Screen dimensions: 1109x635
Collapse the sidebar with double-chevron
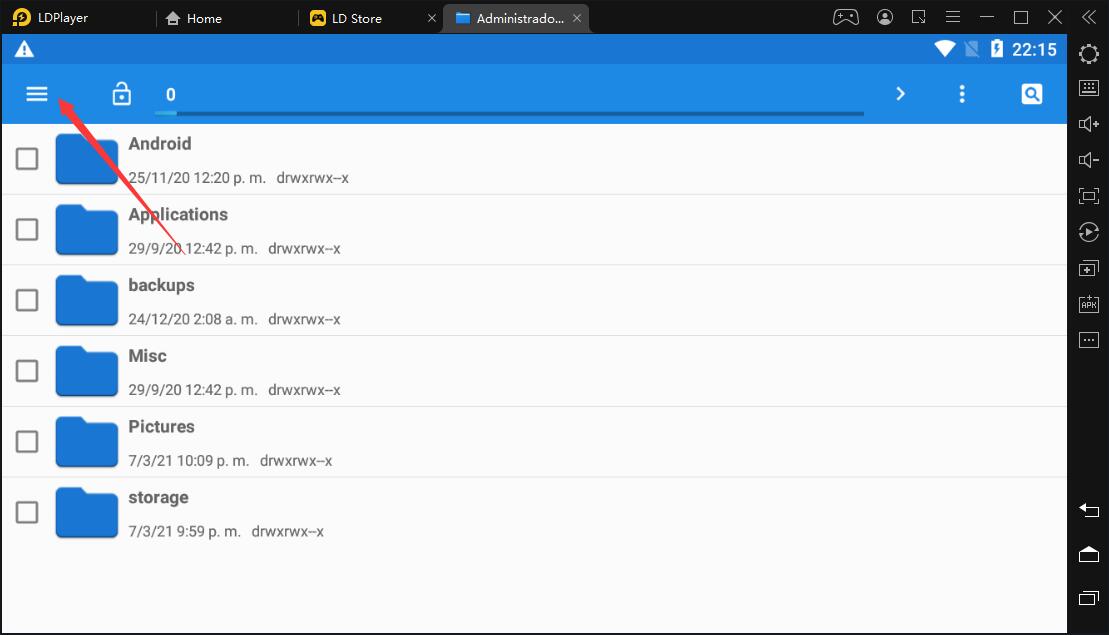(1089, 17)
